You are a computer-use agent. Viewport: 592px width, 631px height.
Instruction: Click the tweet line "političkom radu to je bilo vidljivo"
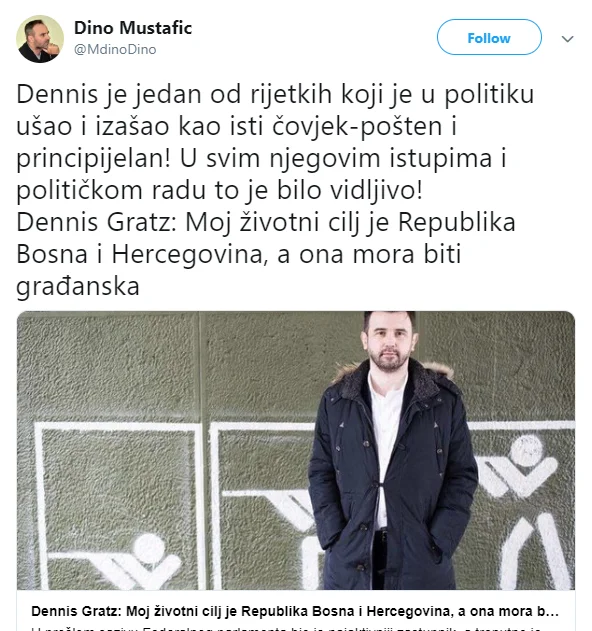click(x=219, y=190)
